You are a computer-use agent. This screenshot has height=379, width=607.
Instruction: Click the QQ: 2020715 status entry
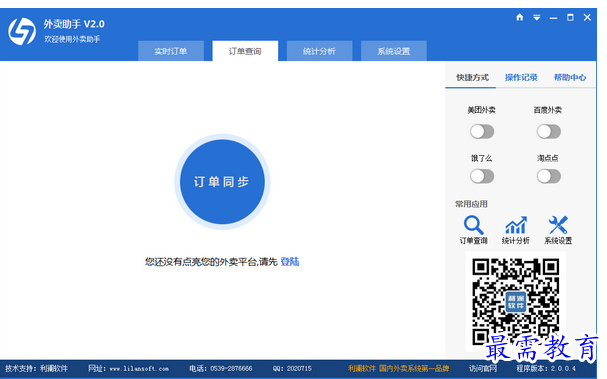click(292, 369)
